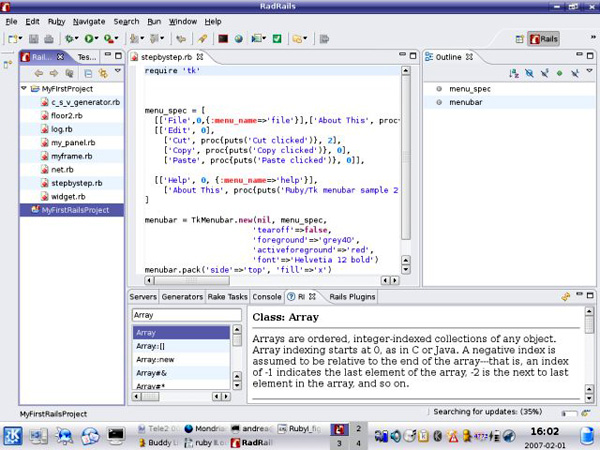Click the Sort alphabetically icon in Outline
The image size is (600, 450).
[514, 73]
